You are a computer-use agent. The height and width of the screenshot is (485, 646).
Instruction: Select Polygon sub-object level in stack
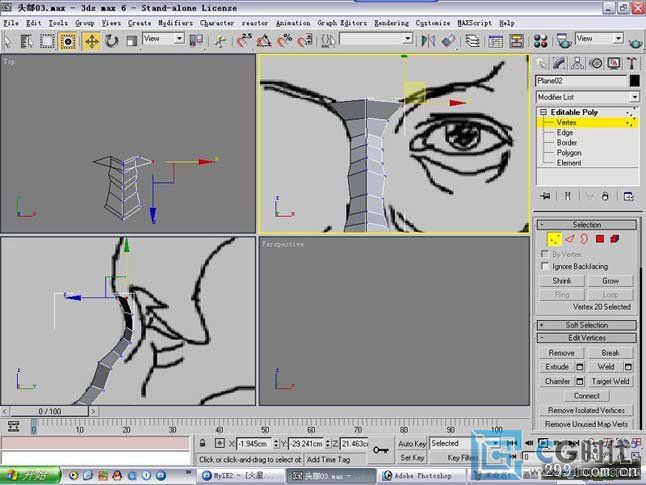tap(569, 153)
